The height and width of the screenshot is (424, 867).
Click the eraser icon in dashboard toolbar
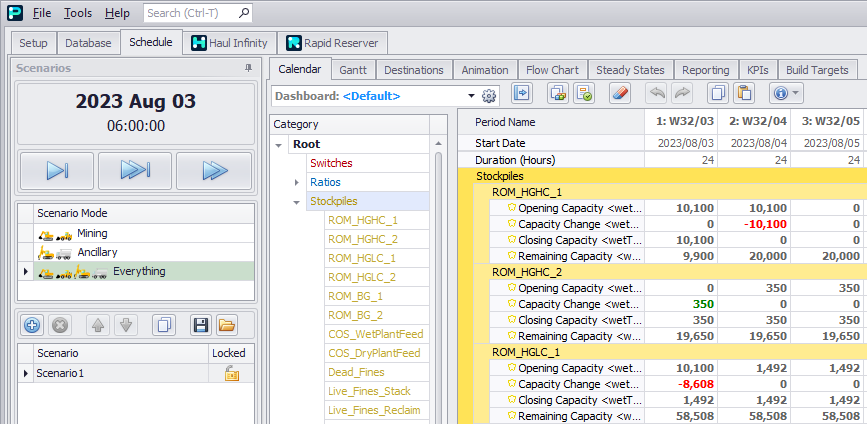point(619,94)
